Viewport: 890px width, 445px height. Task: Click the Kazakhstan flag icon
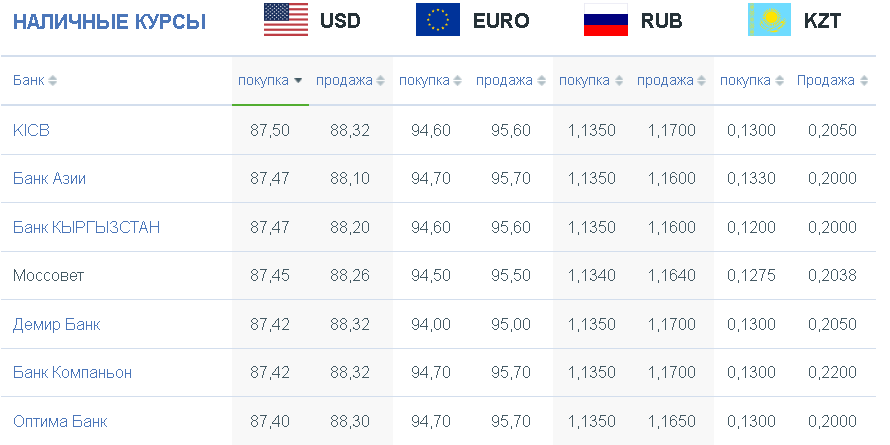pyautogui.click(x=769, y=20)
